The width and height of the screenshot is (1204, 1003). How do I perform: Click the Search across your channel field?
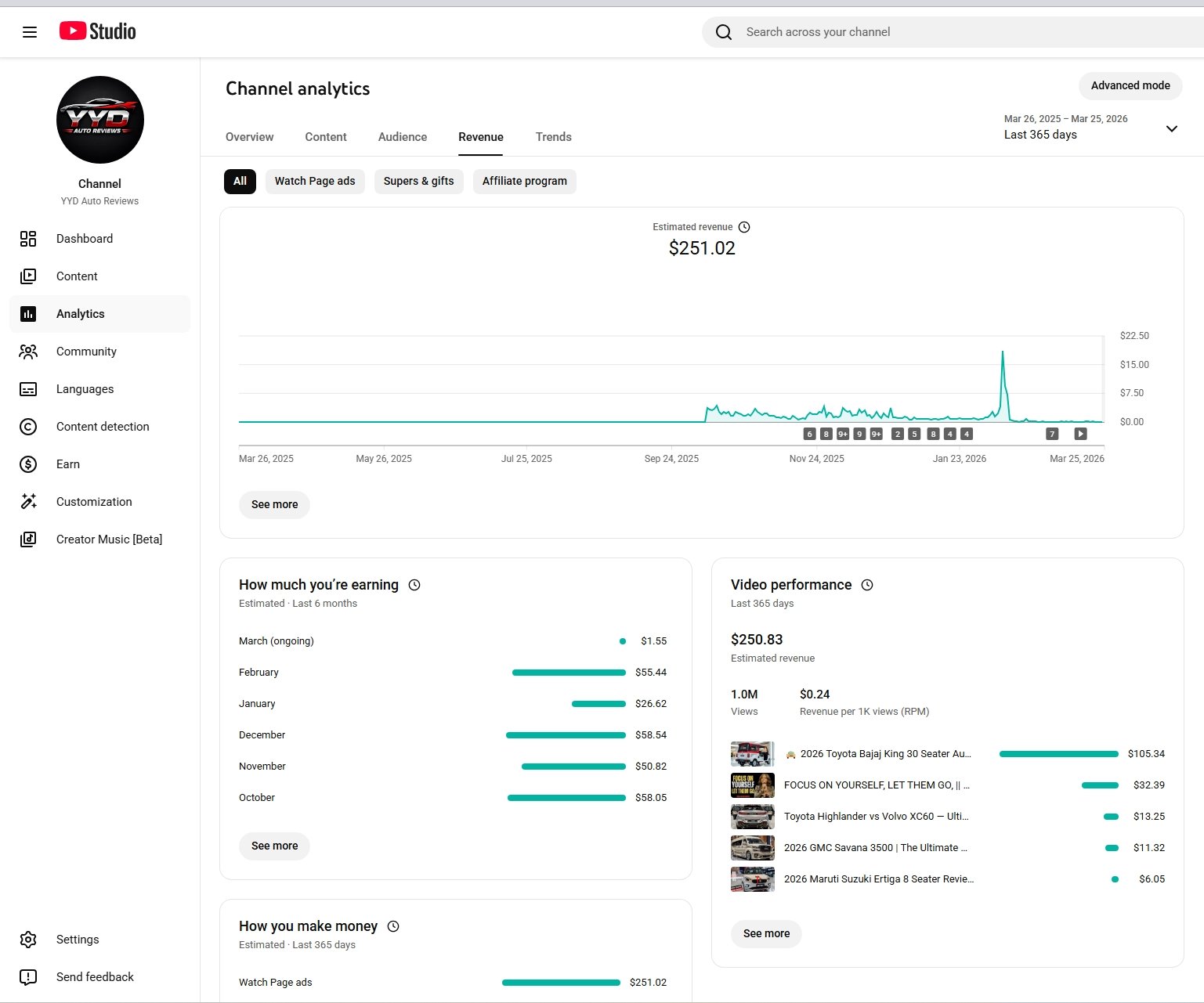(940, 32)
